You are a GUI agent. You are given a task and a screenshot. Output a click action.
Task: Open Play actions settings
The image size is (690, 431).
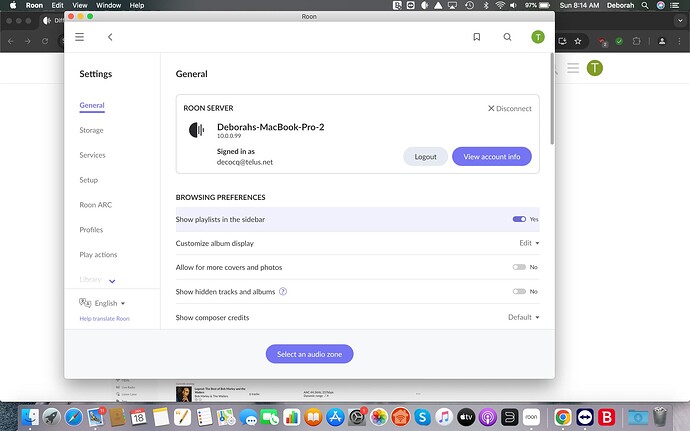tap(98, 254)
